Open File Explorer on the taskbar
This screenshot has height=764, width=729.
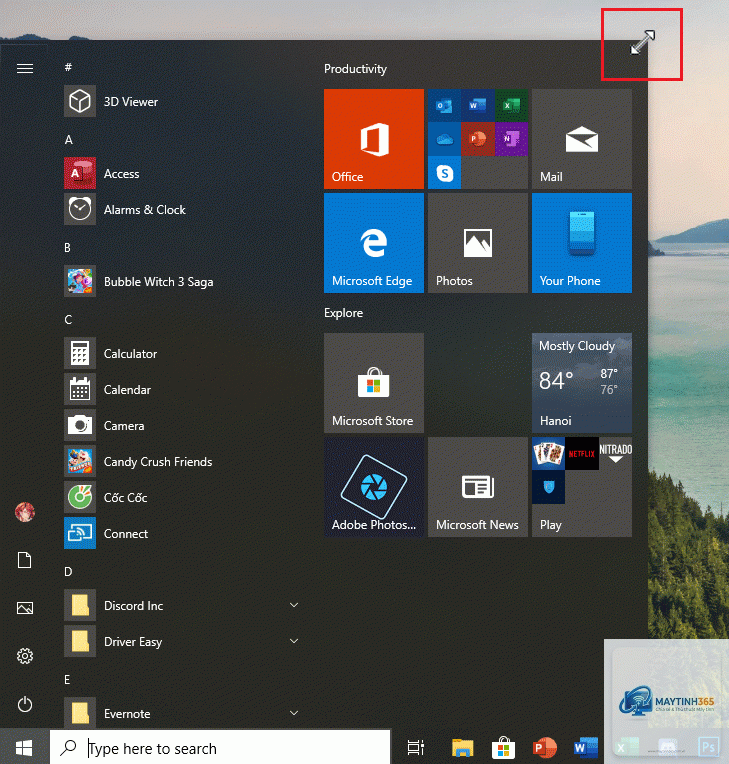(462, 747)
